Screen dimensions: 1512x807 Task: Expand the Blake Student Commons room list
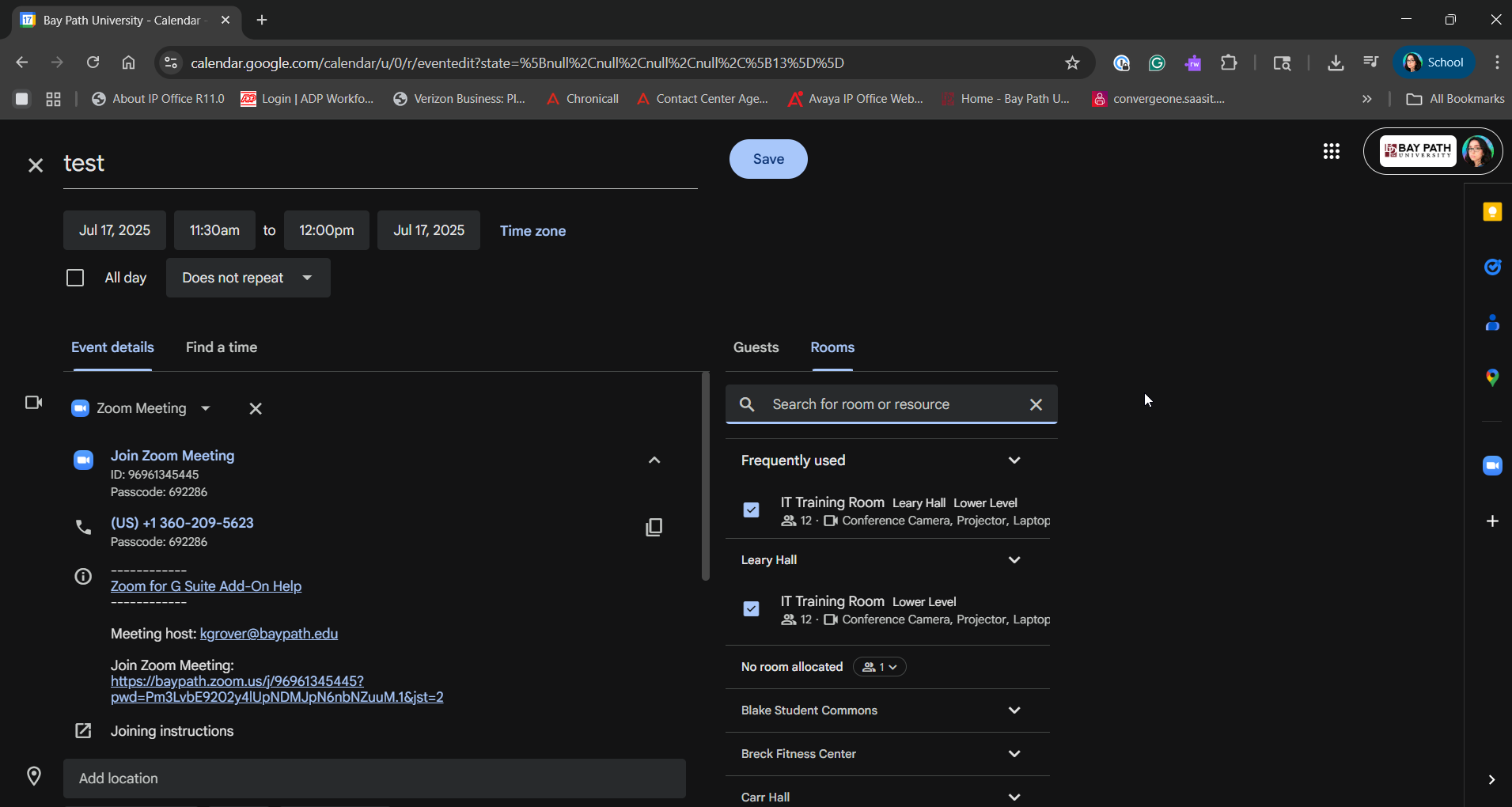[1014, 710]
